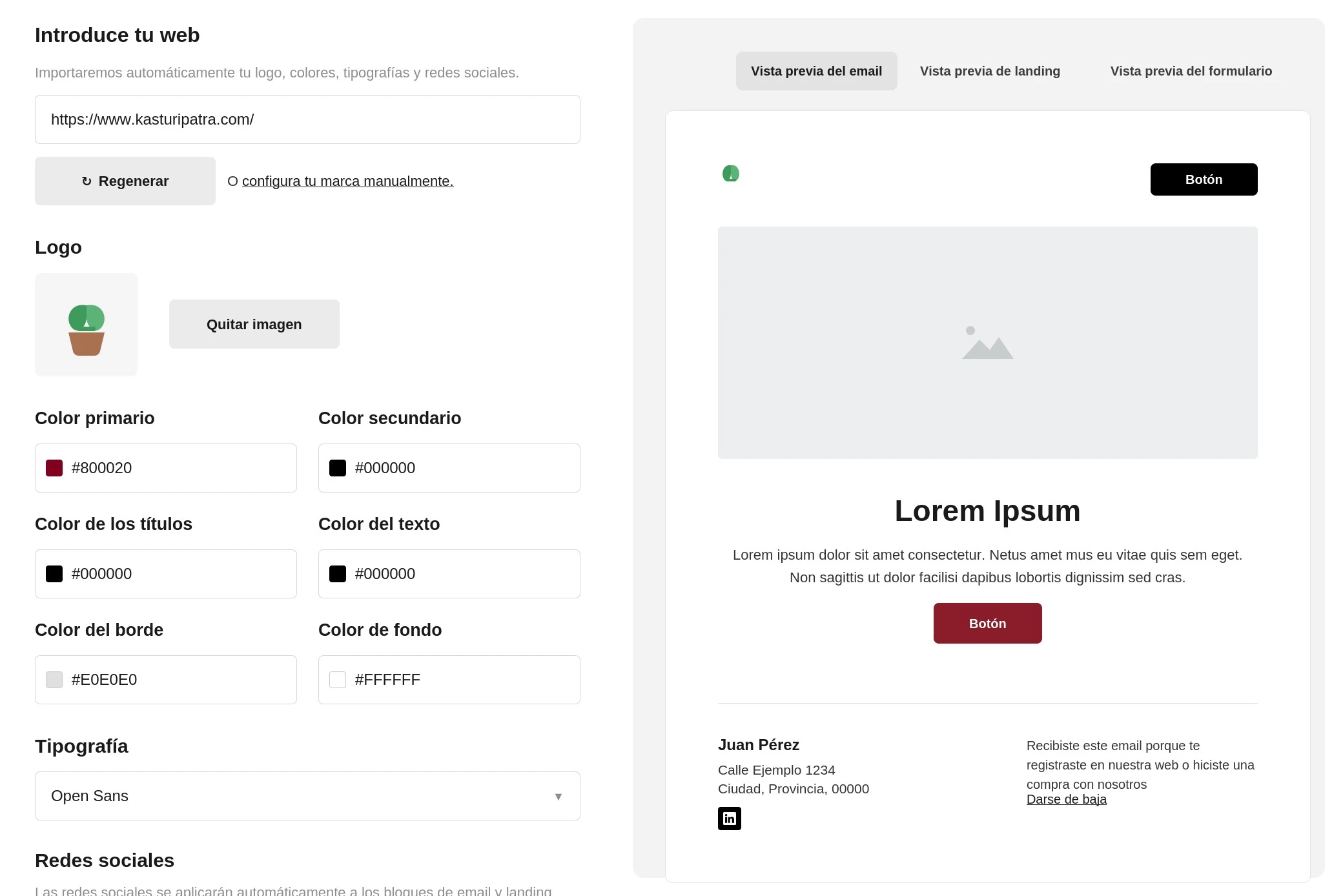Click the burgundy Botón below Lorem Ipsum
This screenshot has width=1343, height=896.
987,623
